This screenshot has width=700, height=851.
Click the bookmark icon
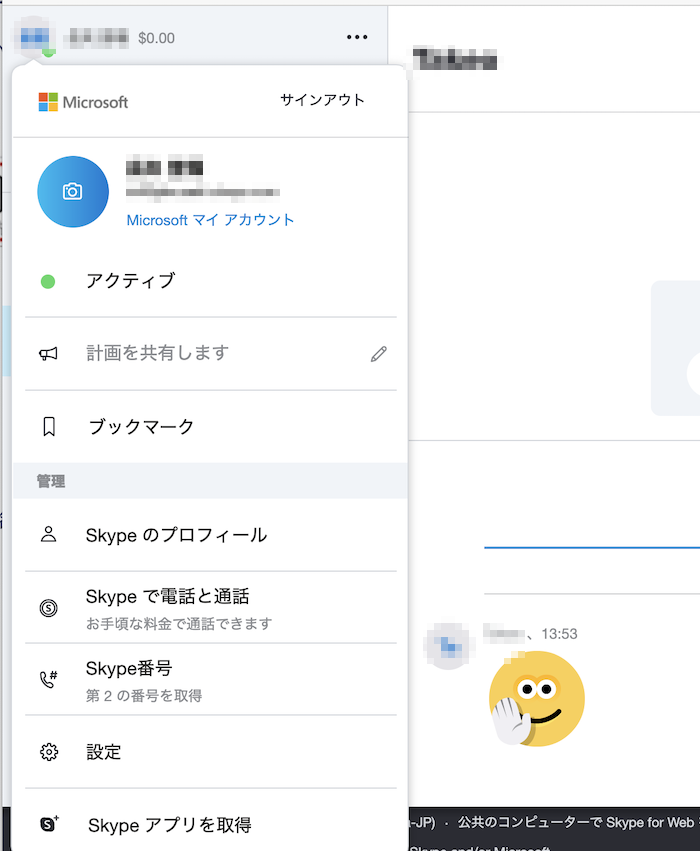click(49, 427)
